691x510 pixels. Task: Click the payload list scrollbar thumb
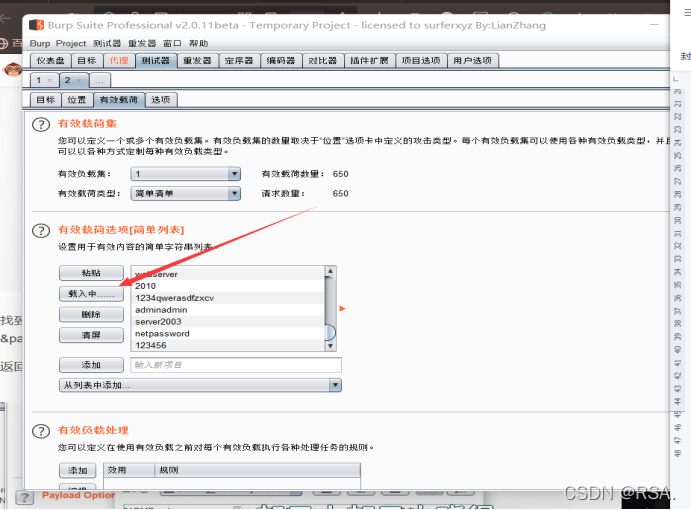coord(330,332)
